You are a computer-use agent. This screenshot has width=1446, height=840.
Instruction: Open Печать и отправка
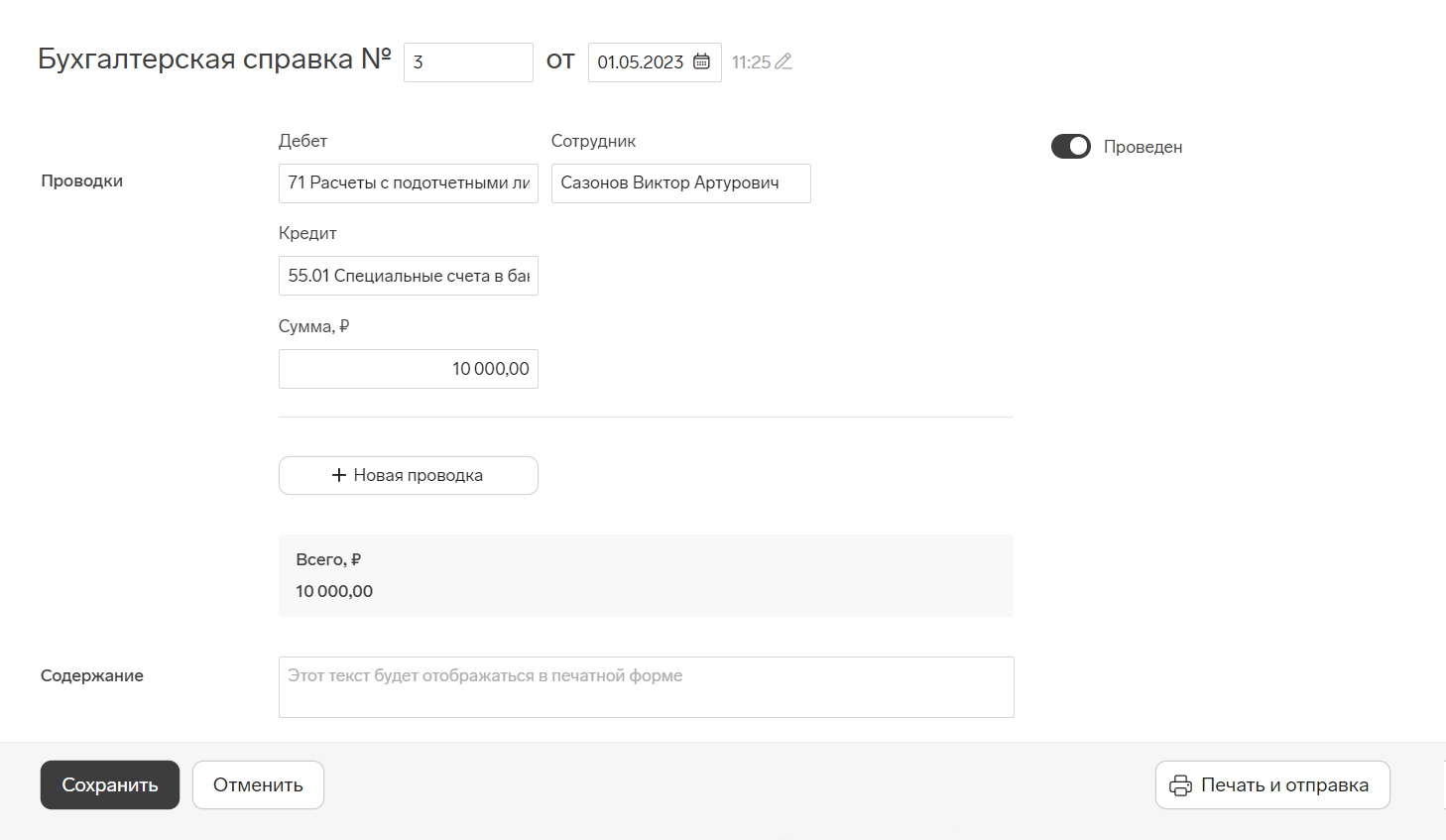tap(1272, 784)
